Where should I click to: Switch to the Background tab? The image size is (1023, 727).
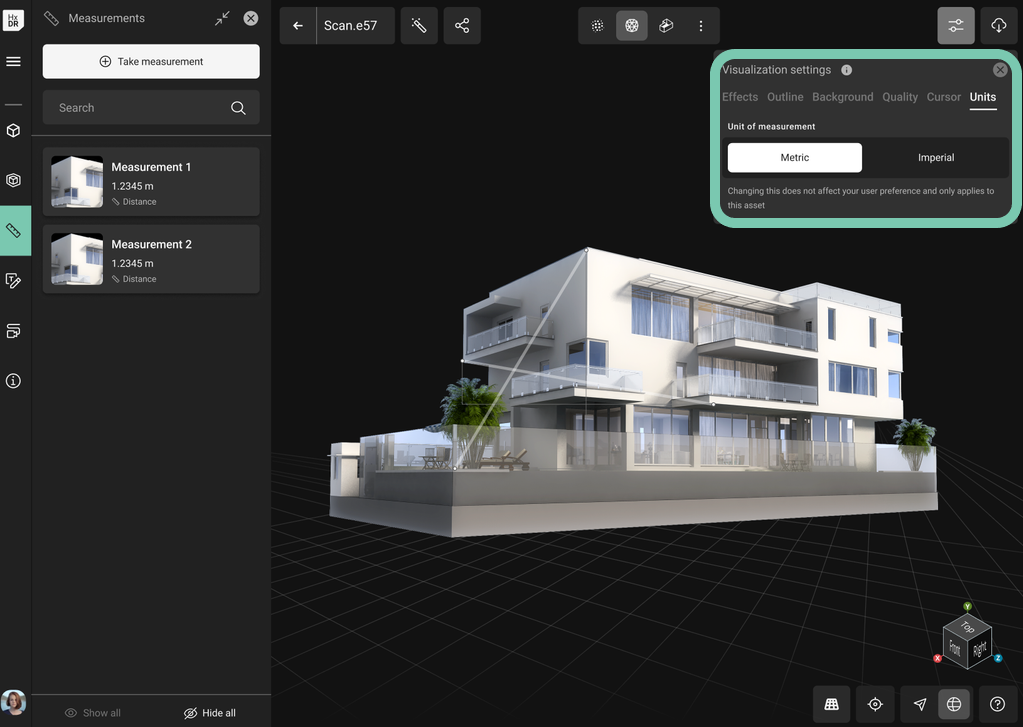click(842, 97)
